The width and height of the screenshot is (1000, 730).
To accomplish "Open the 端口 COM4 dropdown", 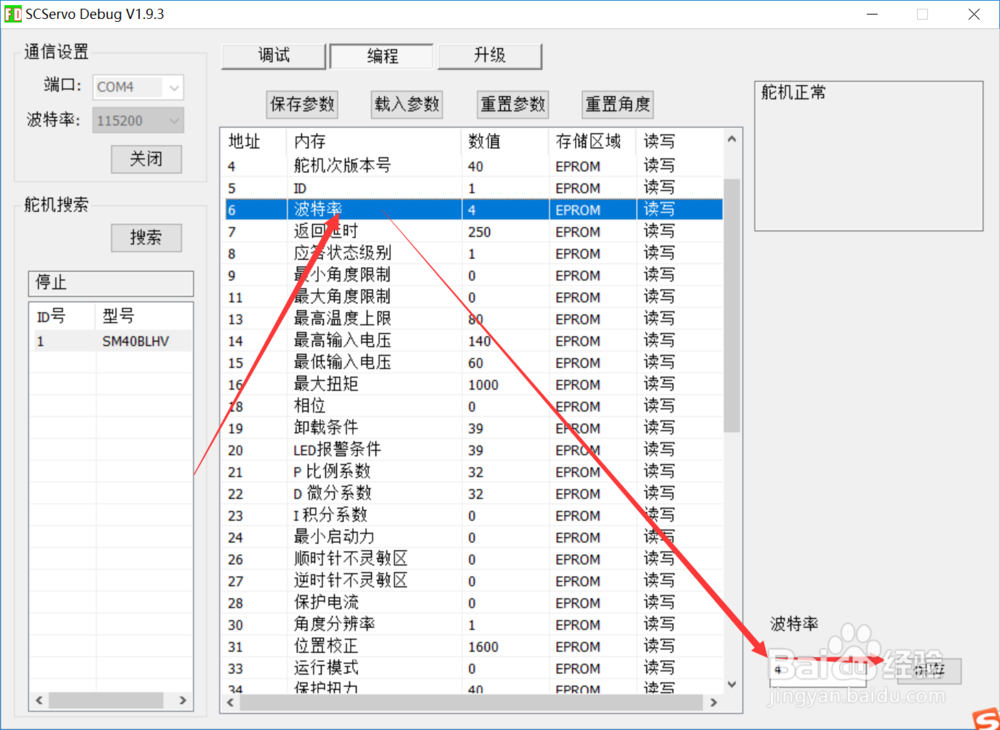I will [138, 87].
